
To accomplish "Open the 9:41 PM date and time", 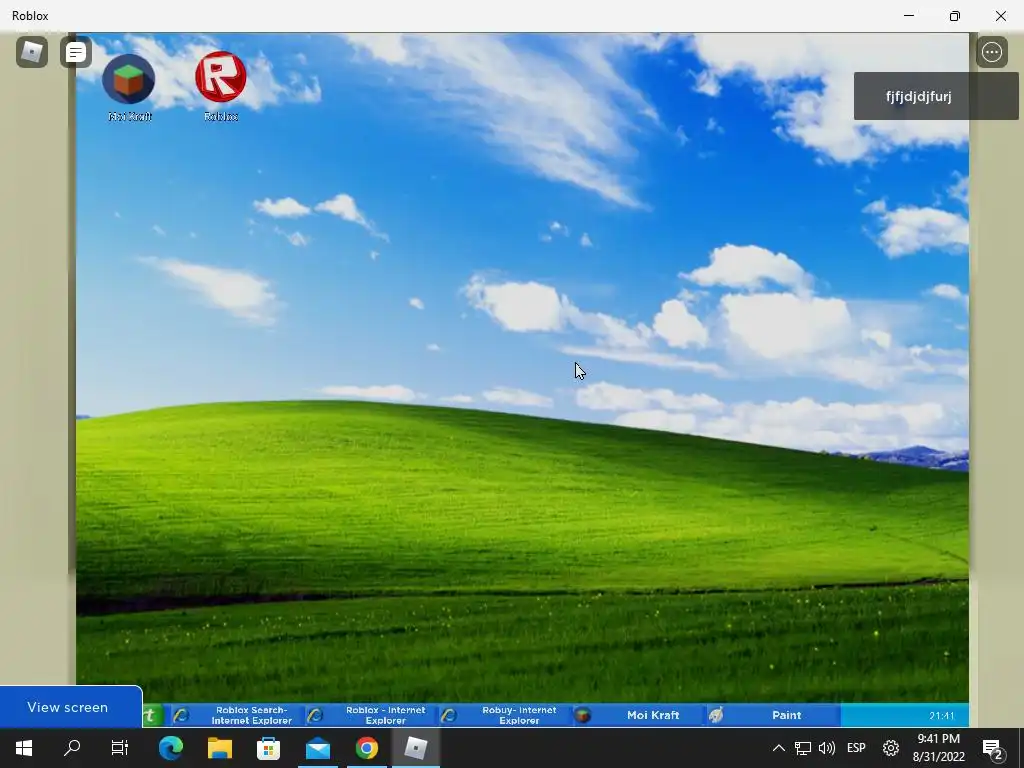I will [x=938, y=748].
